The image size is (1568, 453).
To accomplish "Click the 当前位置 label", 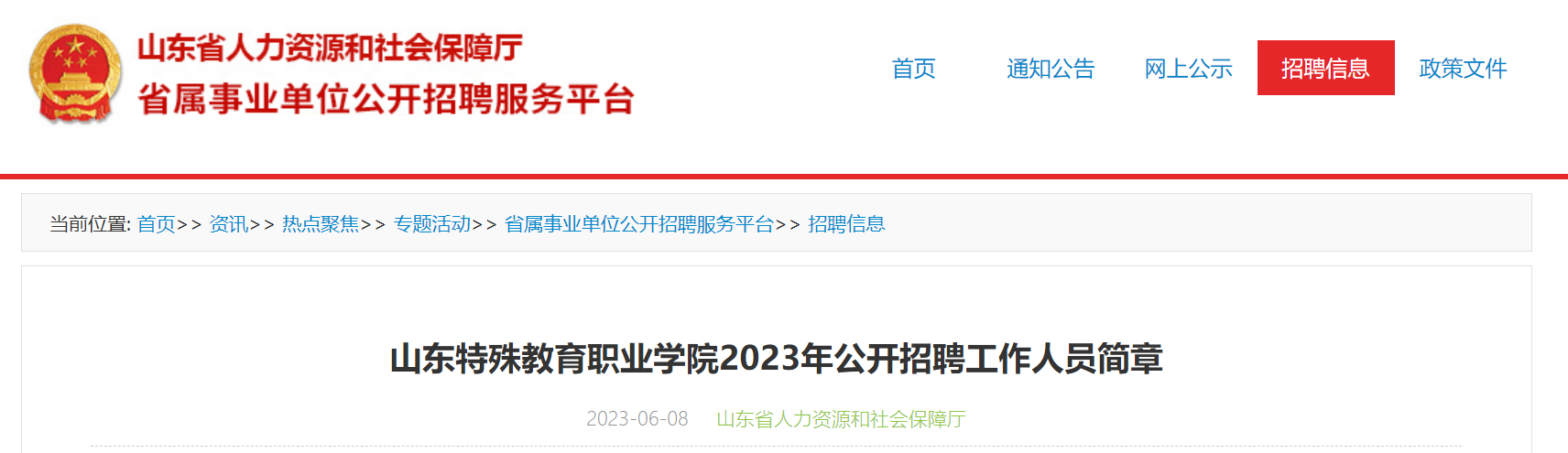I will 90,224.
